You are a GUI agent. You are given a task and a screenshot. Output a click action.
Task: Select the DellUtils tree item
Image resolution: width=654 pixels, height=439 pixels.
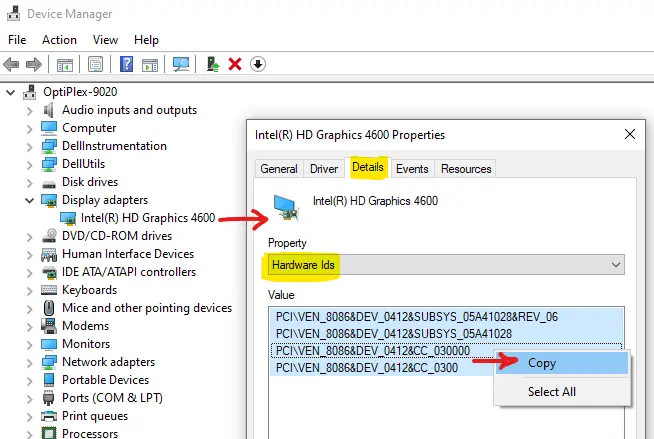click(83, 164)
